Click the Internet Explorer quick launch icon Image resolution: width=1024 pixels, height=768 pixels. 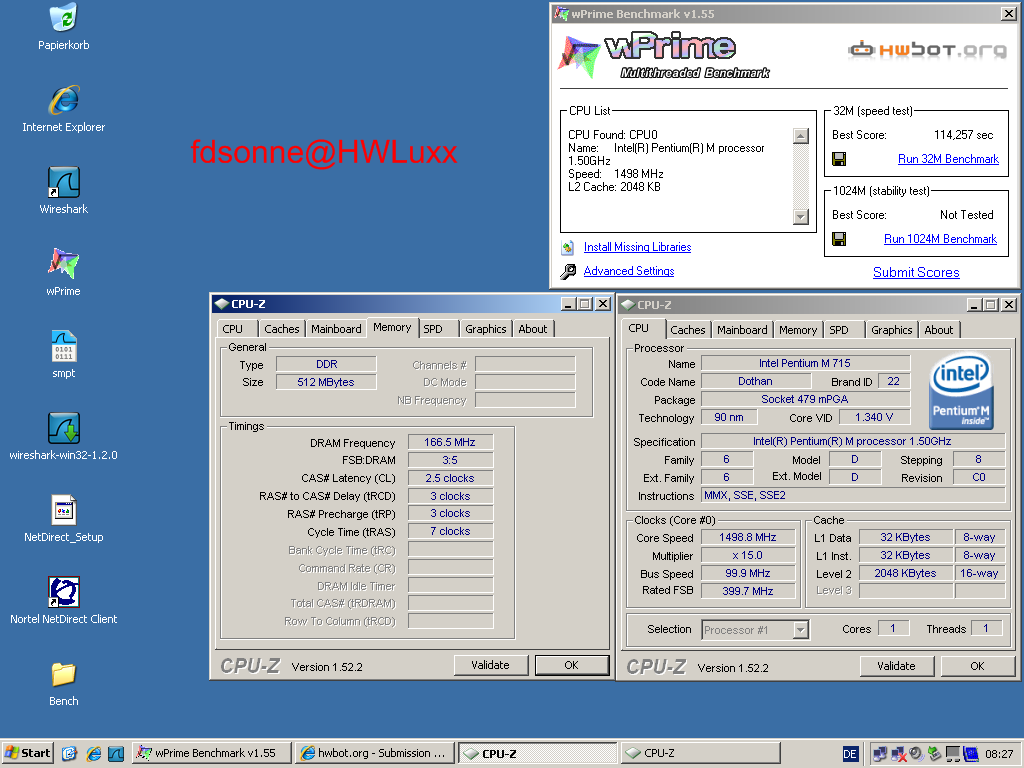tap(93, 754)
